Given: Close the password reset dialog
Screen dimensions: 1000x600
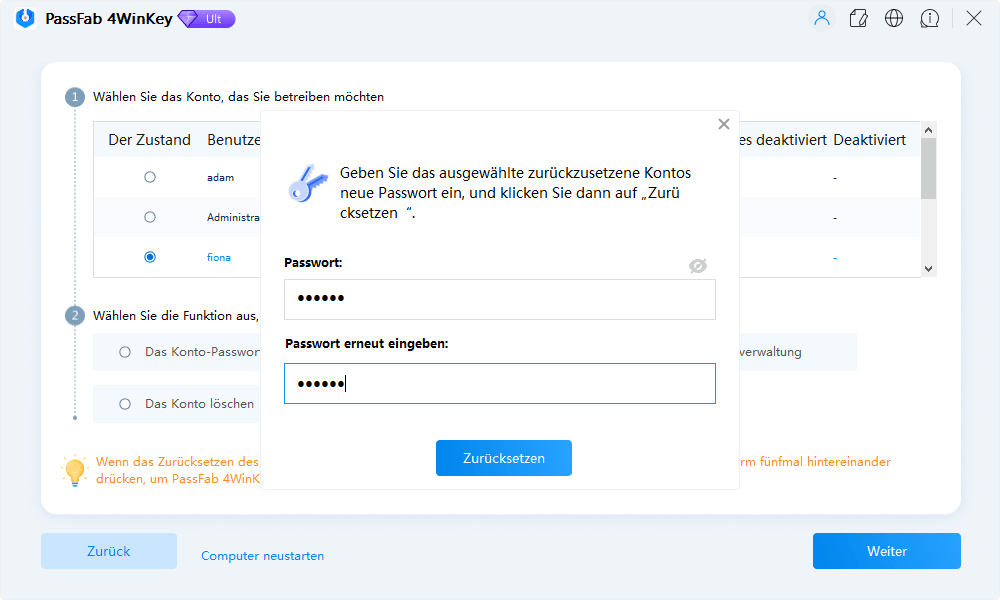Looking at the screenshot, I should click(x=723, y=124).
